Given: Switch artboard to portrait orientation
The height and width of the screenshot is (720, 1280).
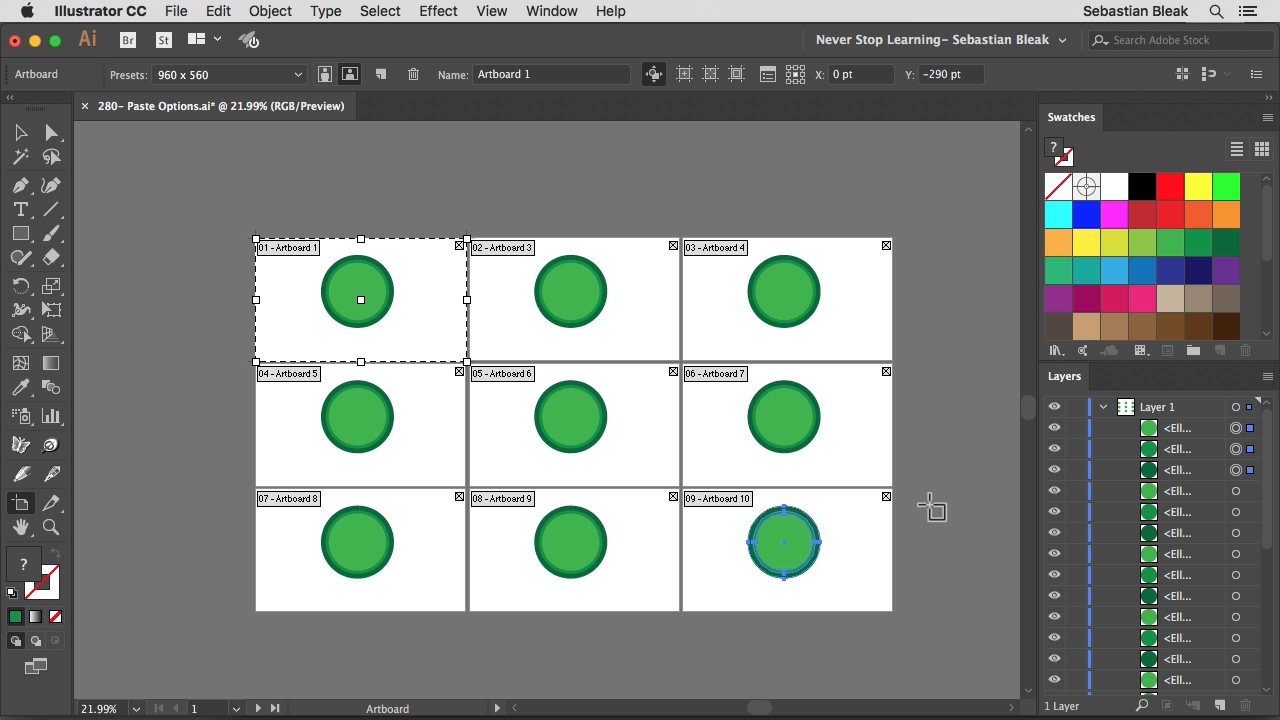Looking at the screenshot, I should (325, 74).
